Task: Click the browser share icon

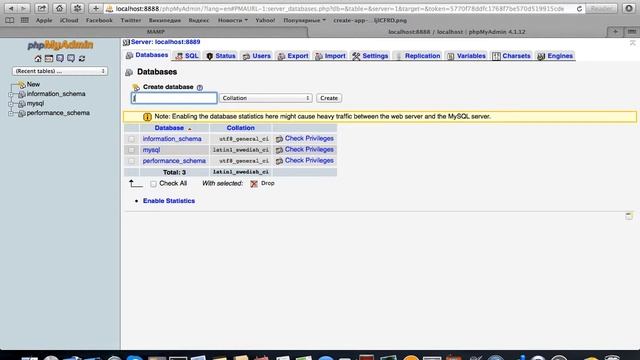Action: coord(42,8)
